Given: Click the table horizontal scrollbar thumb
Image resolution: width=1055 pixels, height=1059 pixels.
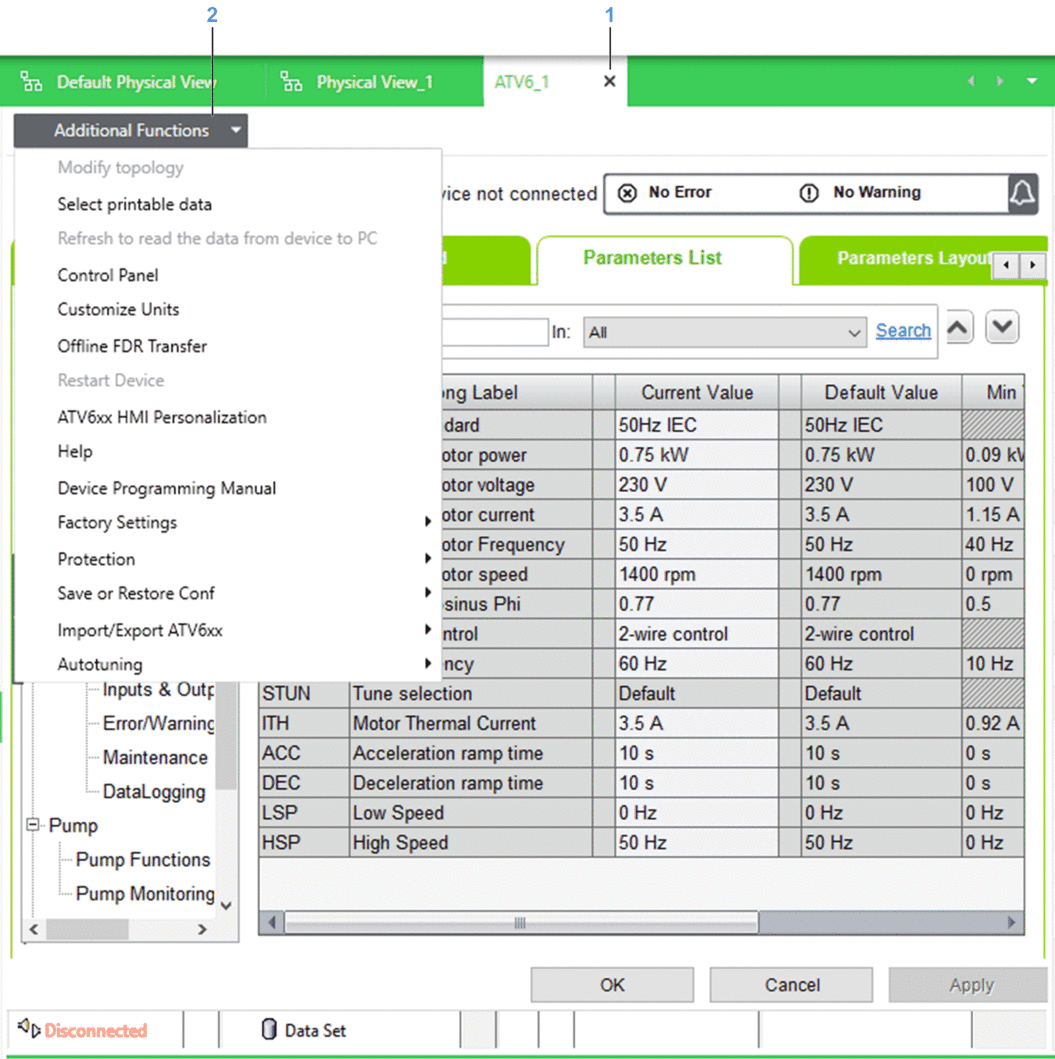Looking at the screenshot, I should [520, 922].
